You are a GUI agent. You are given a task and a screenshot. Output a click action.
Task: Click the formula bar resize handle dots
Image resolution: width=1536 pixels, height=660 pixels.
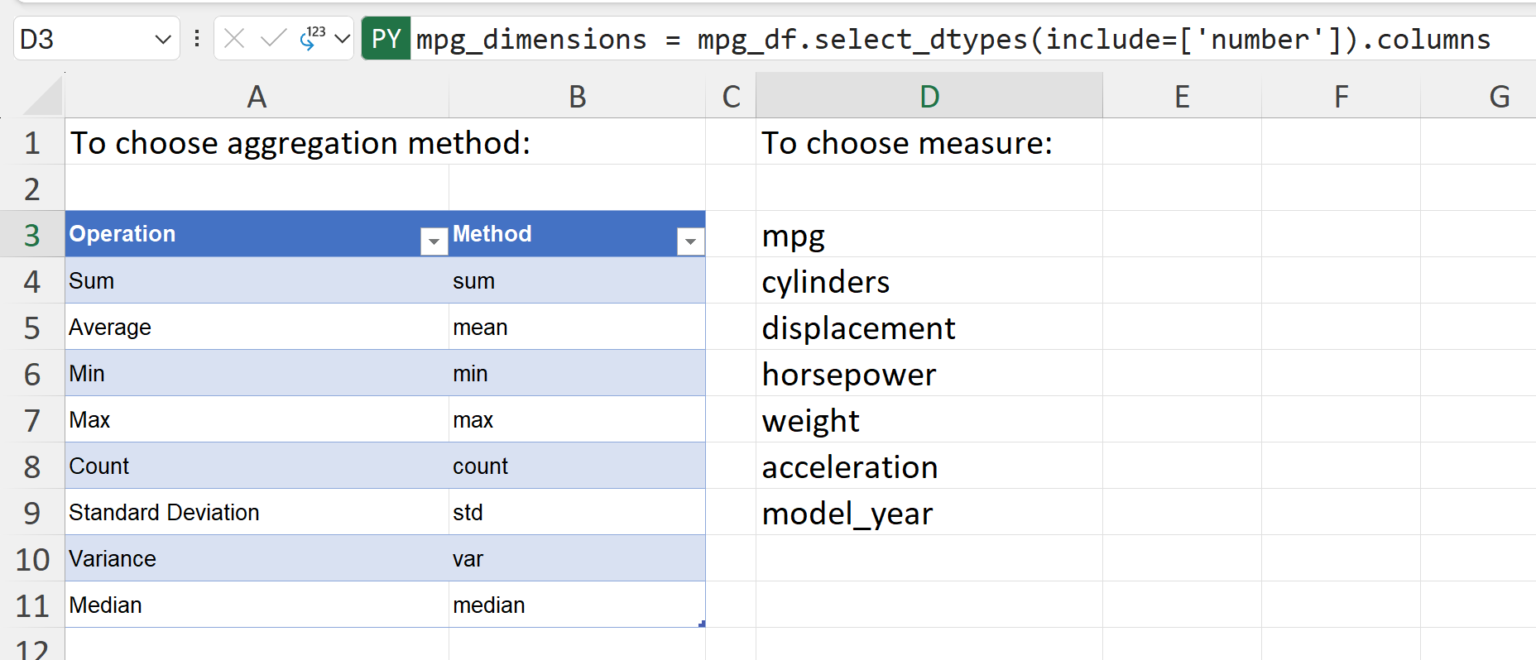[197, 39]
